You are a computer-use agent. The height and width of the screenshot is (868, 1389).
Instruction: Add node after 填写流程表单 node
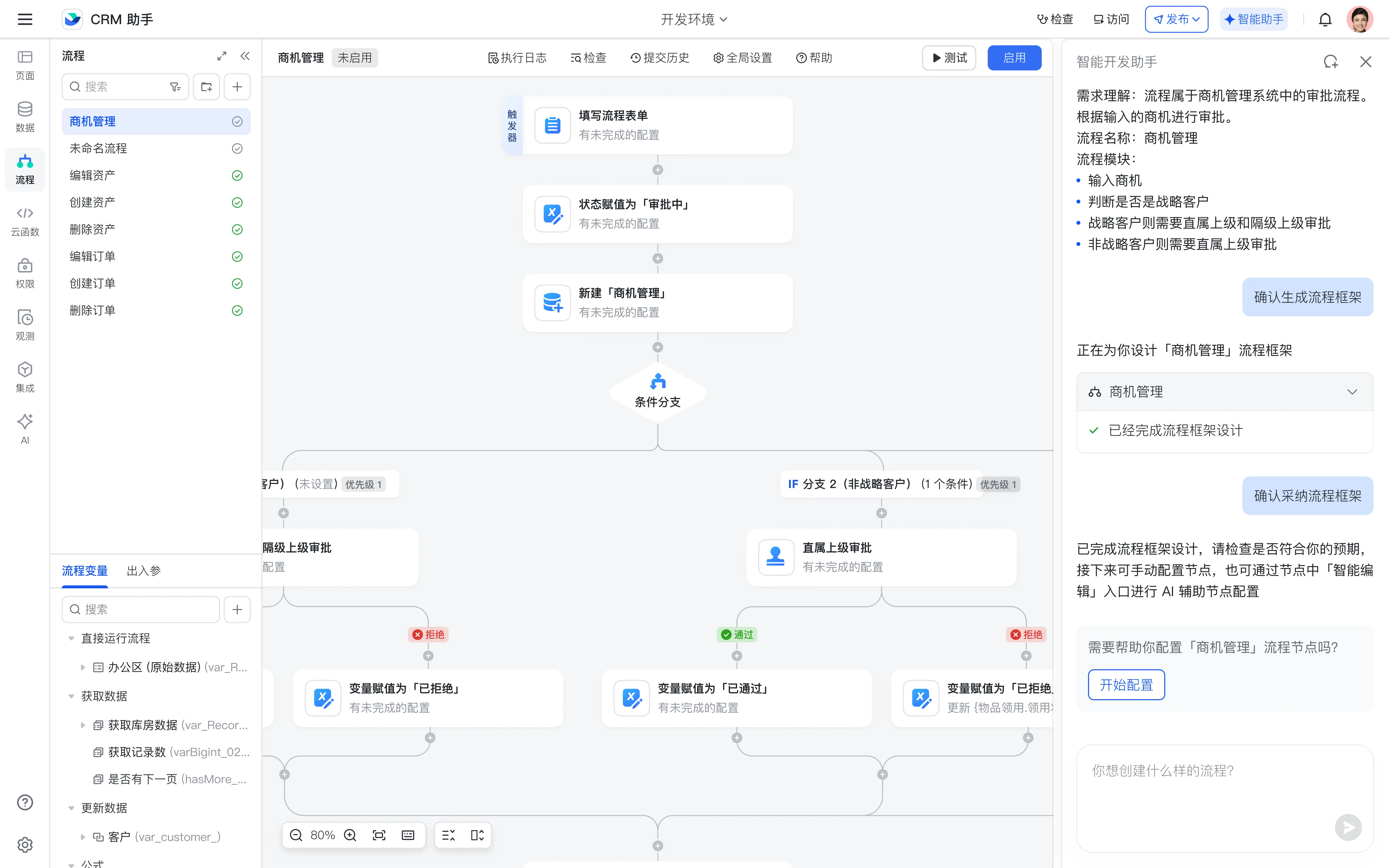658,170
